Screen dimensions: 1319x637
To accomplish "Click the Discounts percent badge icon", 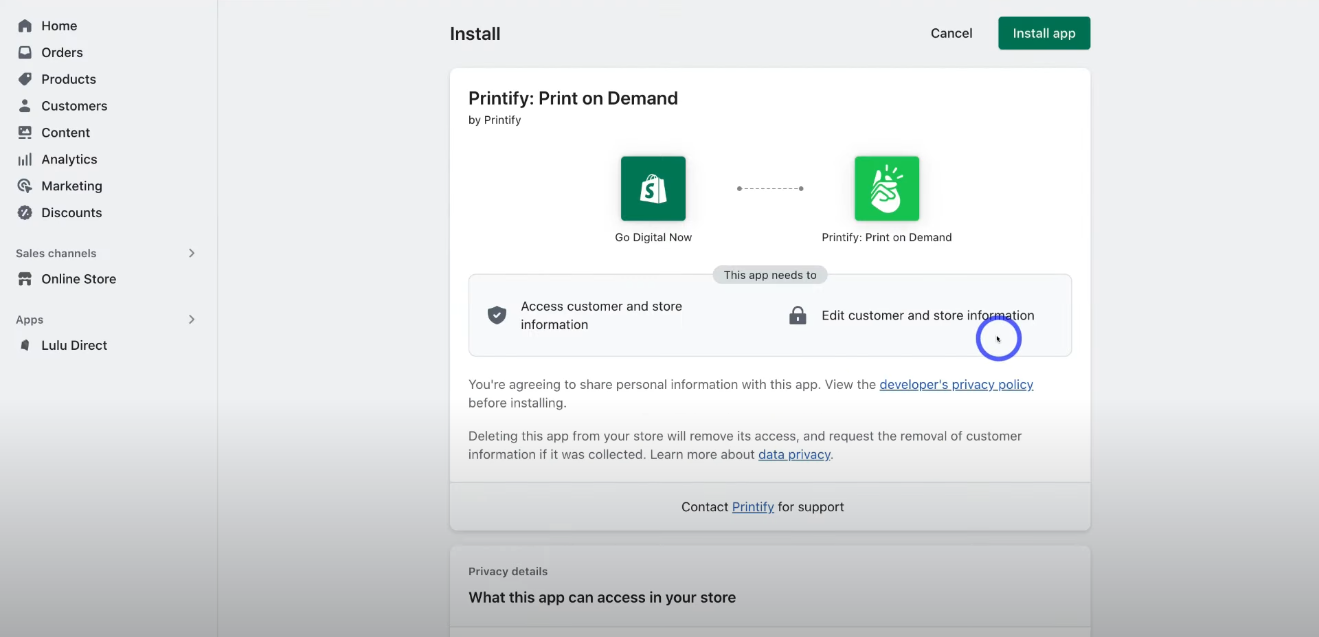I will pos(25,212).
